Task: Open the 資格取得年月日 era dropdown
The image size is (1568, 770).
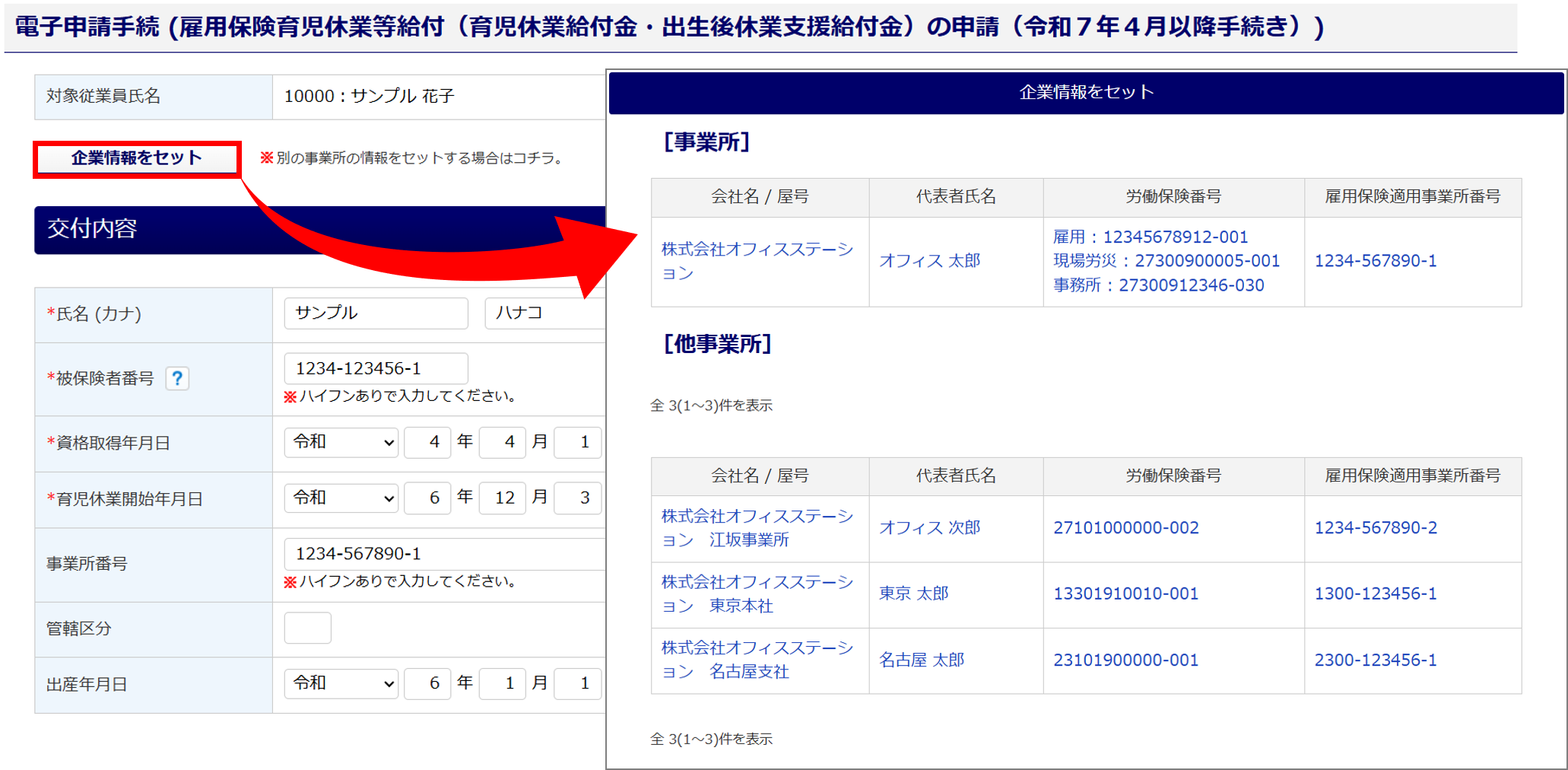Action: (x=341, y=442)
